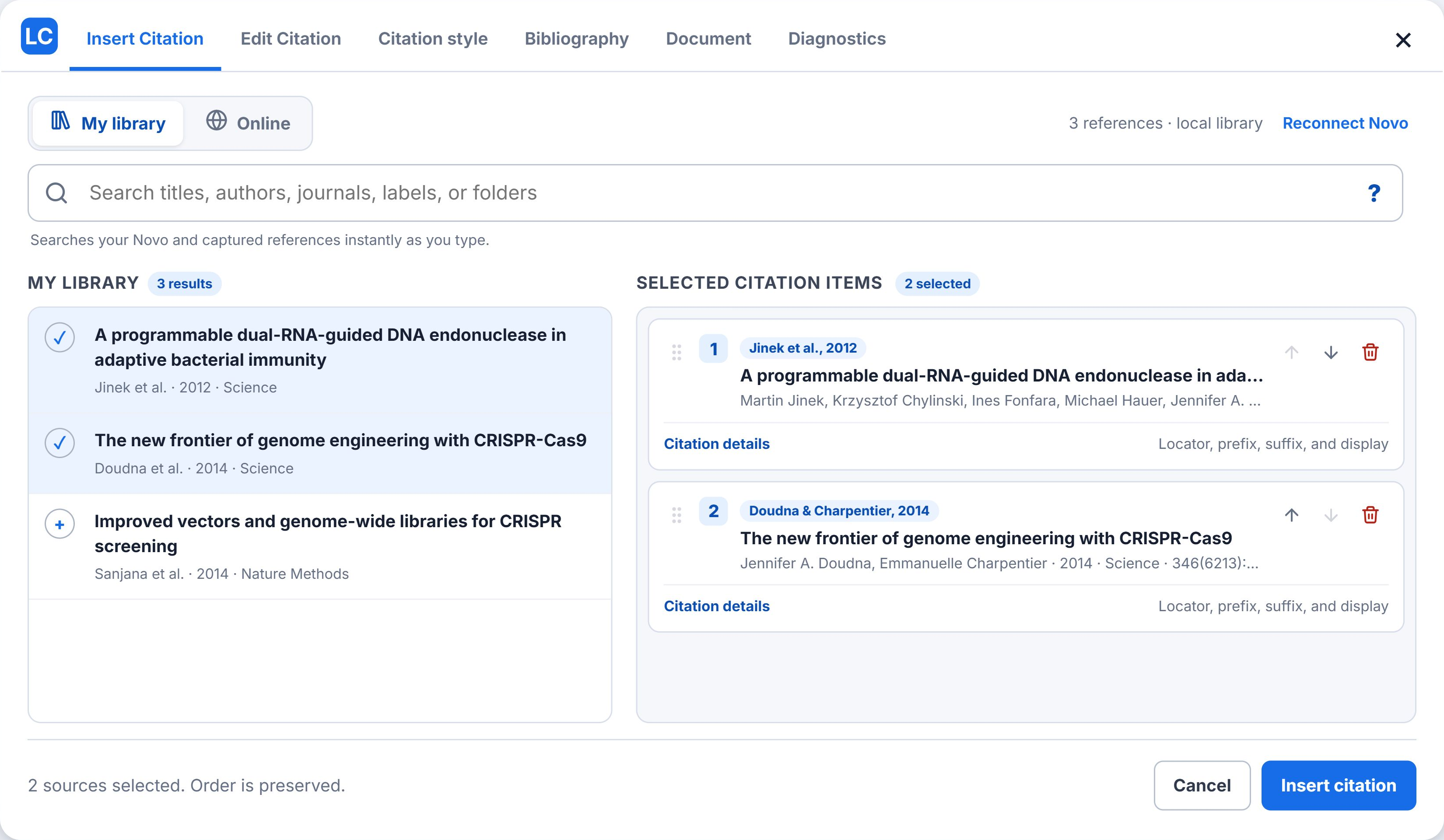Expand Citation details for Jinek et al.

tap(716, 444)
